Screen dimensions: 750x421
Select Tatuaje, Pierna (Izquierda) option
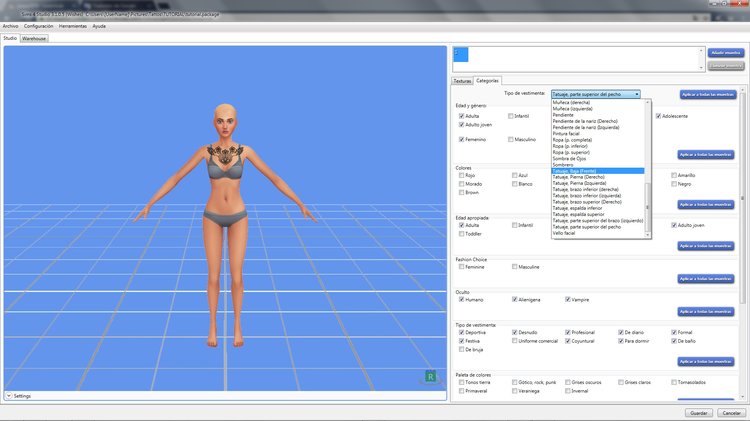579,183
